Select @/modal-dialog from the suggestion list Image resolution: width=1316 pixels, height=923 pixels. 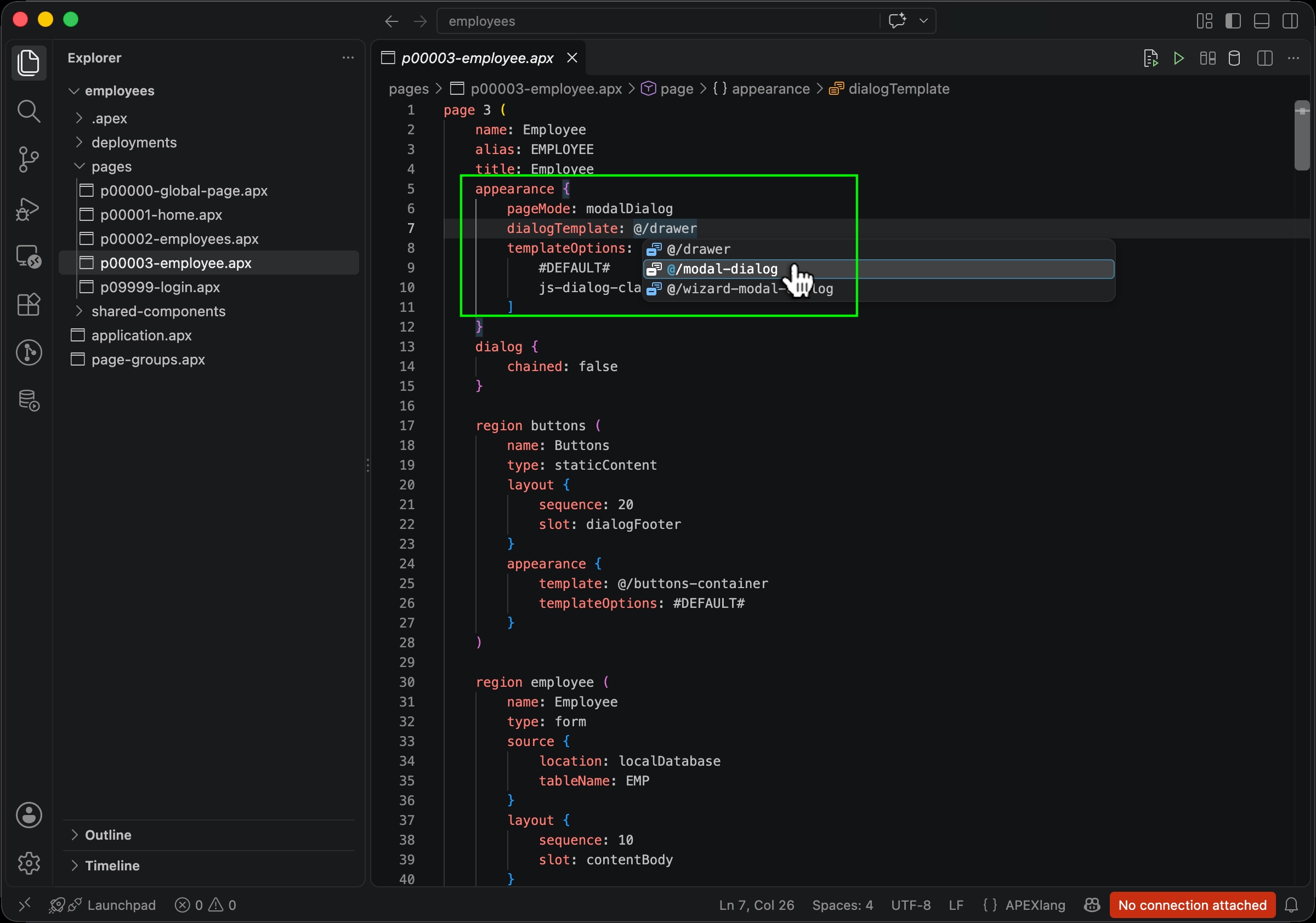(x=878, y=269)
